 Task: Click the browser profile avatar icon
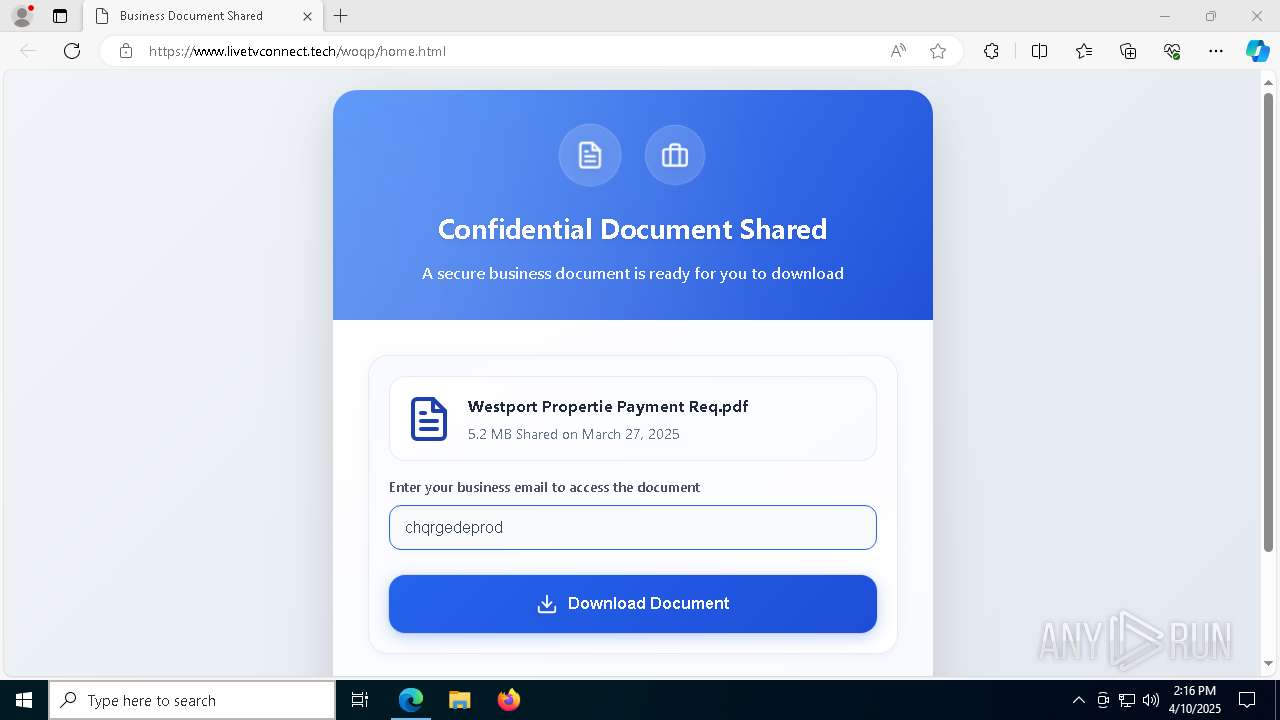point(22,16)
